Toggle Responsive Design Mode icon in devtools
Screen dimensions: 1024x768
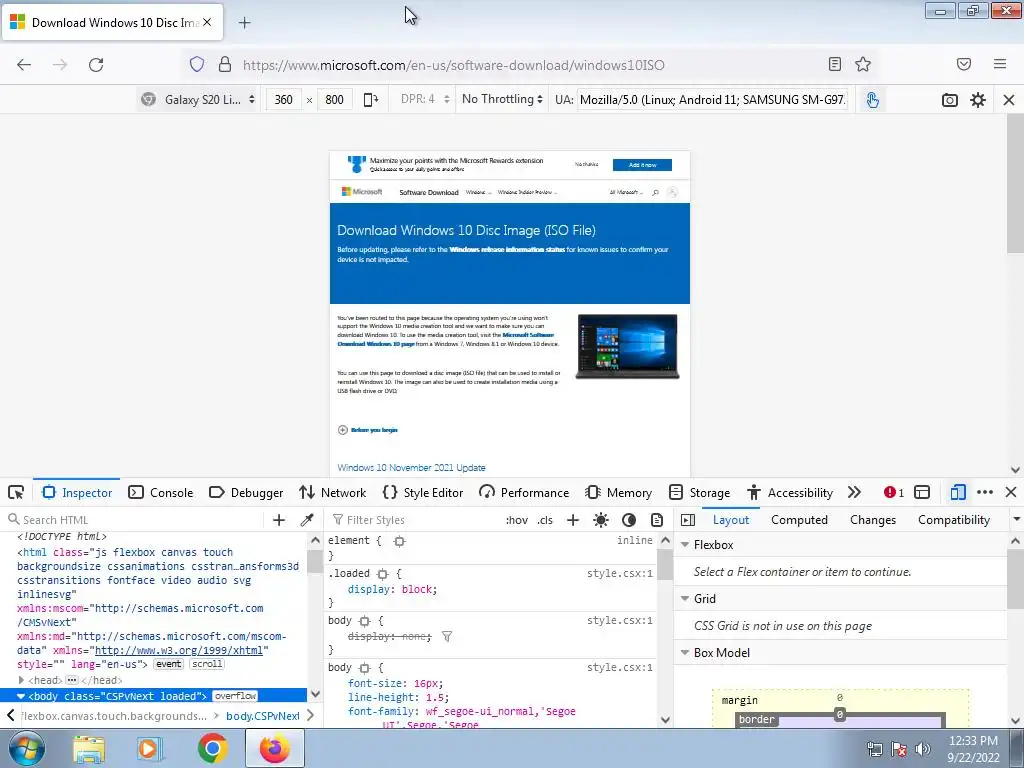958,492
